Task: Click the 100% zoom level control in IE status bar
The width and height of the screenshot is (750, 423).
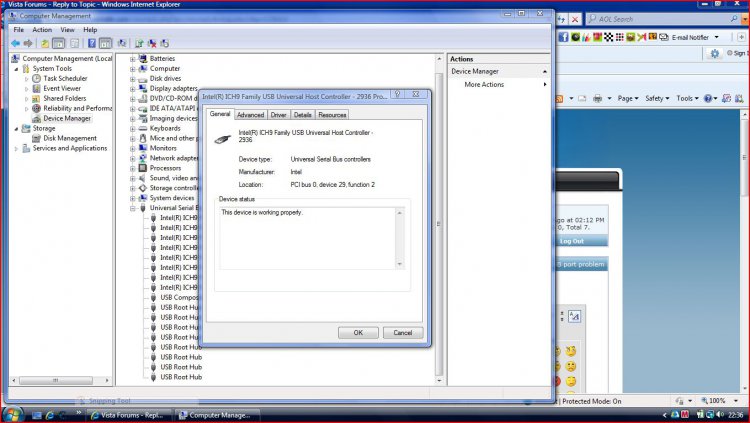Action: point(719,401)
